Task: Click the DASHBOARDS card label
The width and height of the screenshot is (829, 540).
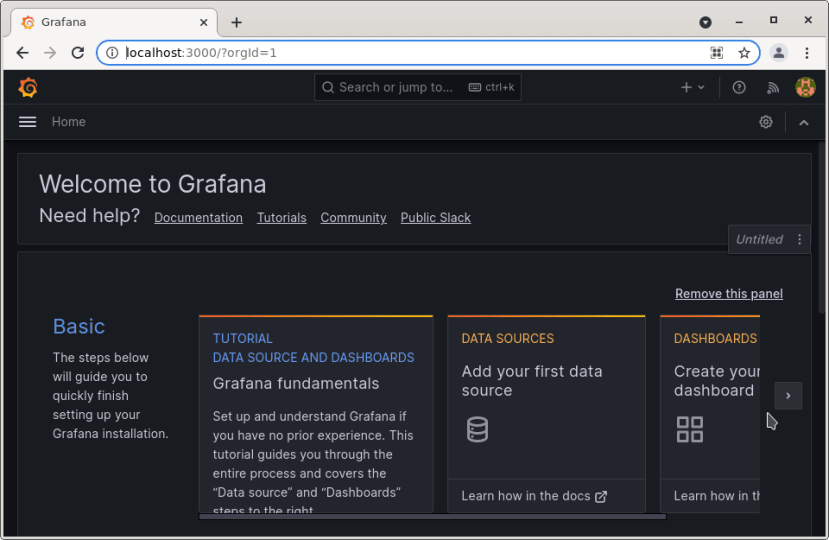Action: coord(715,338)
